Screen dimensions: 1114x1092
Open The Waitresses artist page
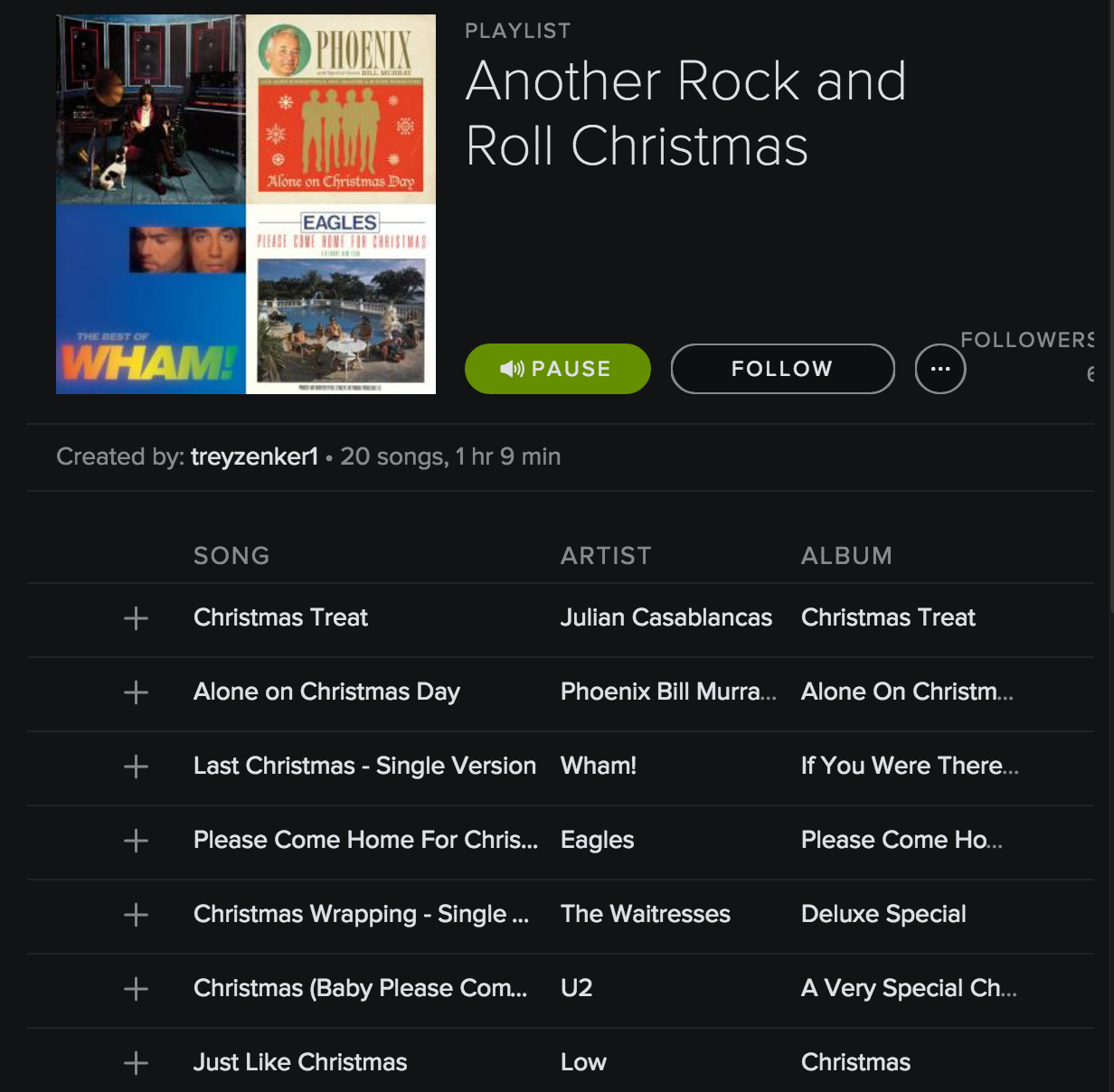pyautogui.click(x=645, y=914)
